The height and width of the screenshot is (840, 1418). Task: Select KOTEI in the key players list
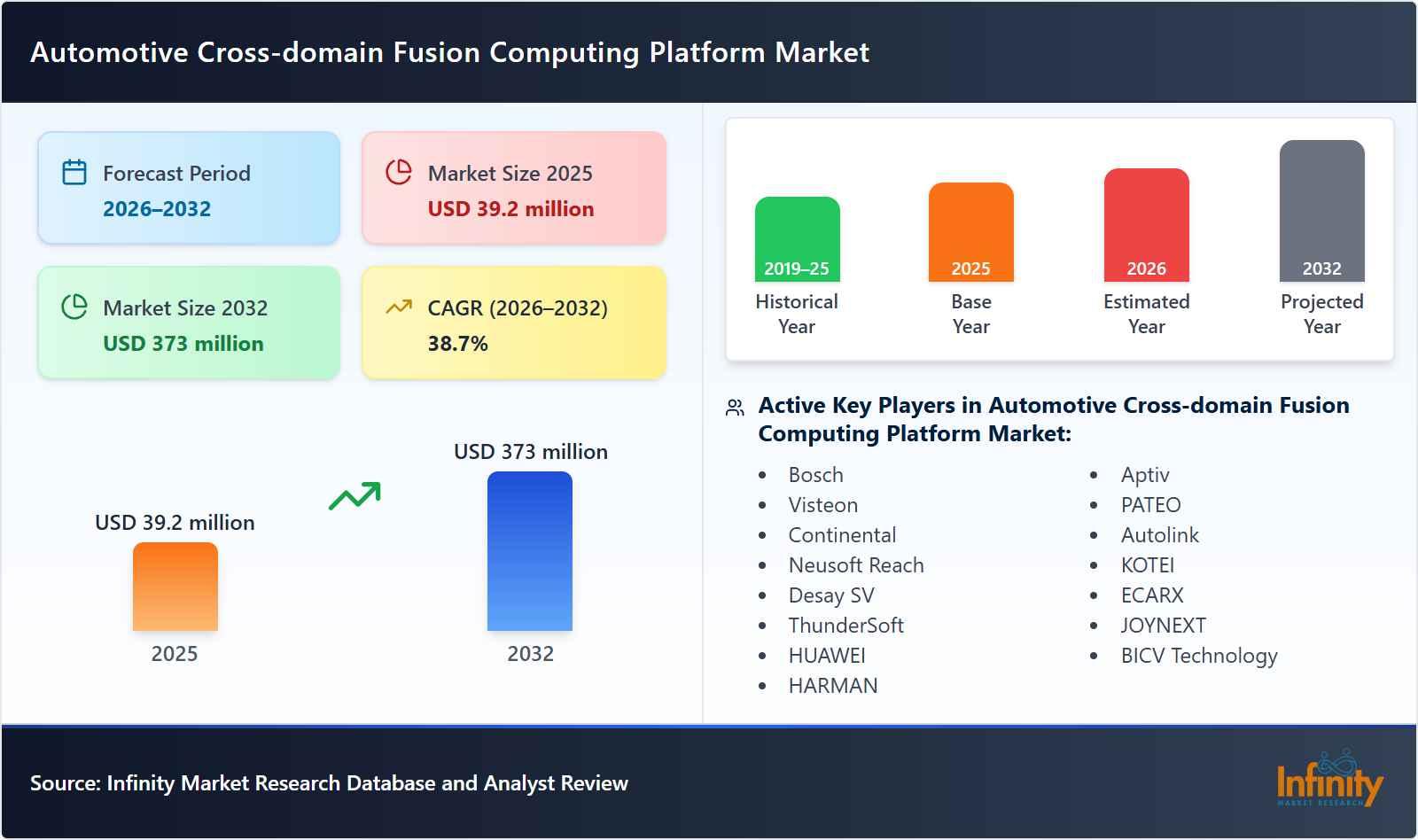click(1148, 565)
